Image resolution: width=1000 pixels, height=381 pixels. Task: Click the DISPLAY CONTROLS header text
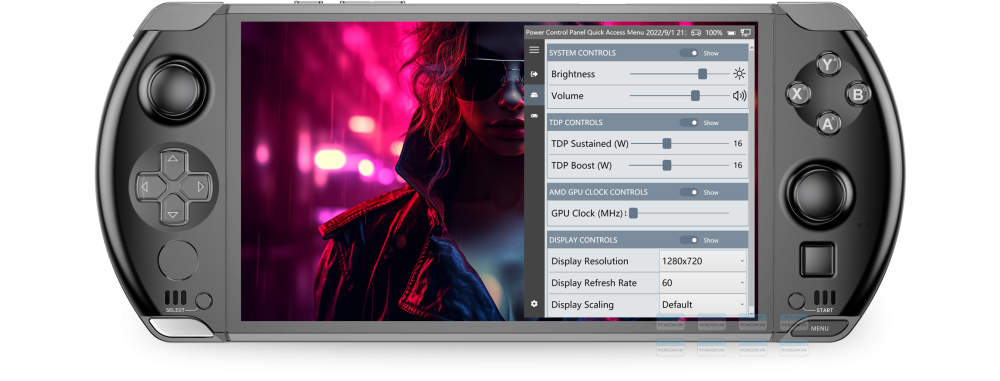[583, 240]
